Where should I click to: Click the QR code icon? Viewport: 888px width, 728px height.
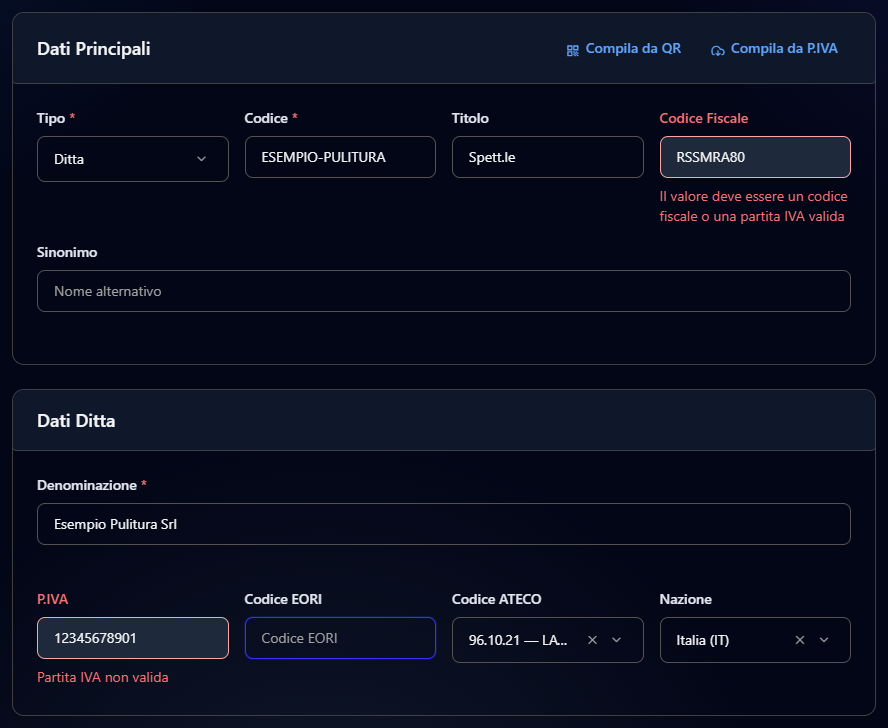point(573,51)
